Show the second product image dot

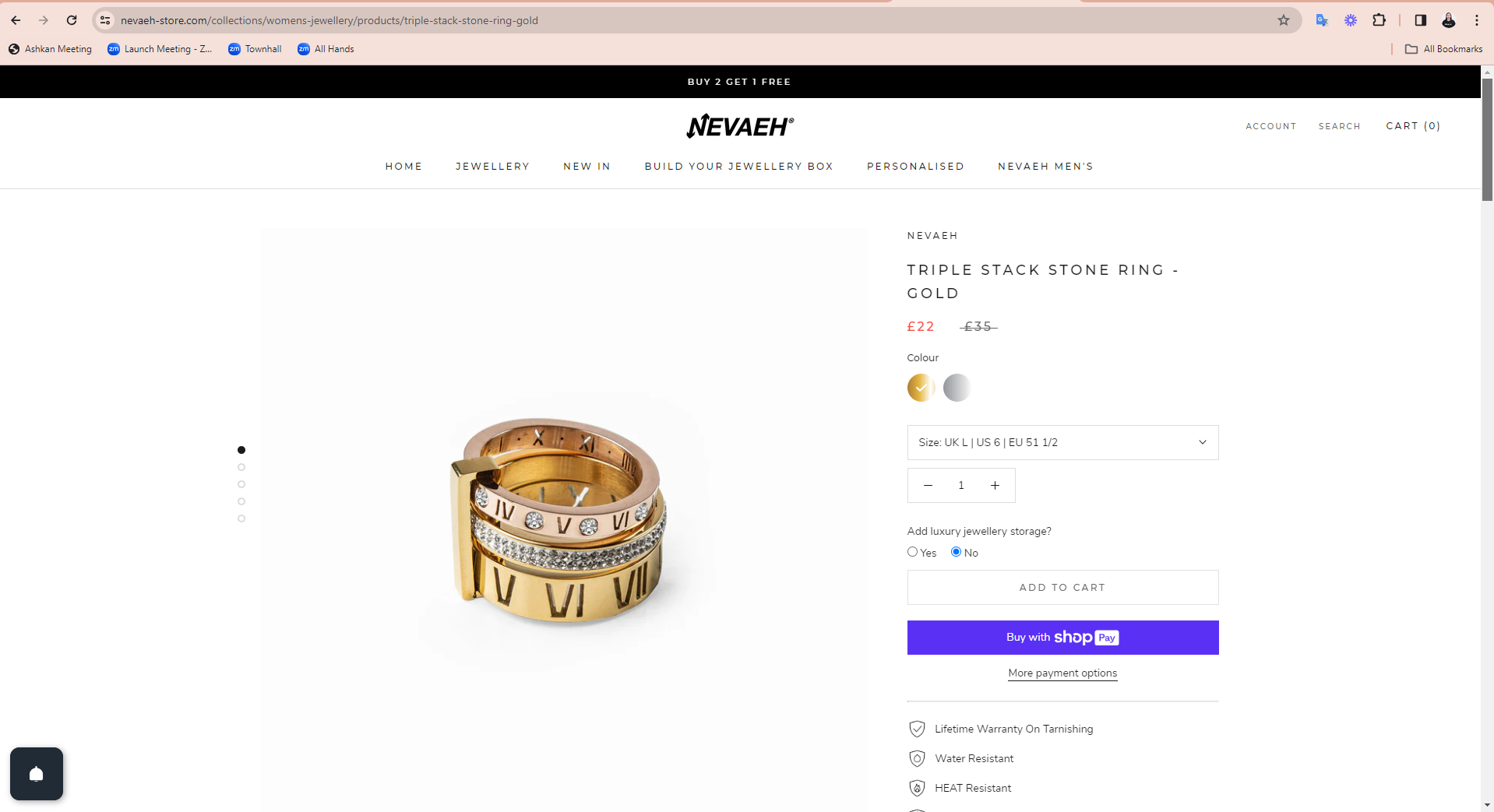pos(241,467)
